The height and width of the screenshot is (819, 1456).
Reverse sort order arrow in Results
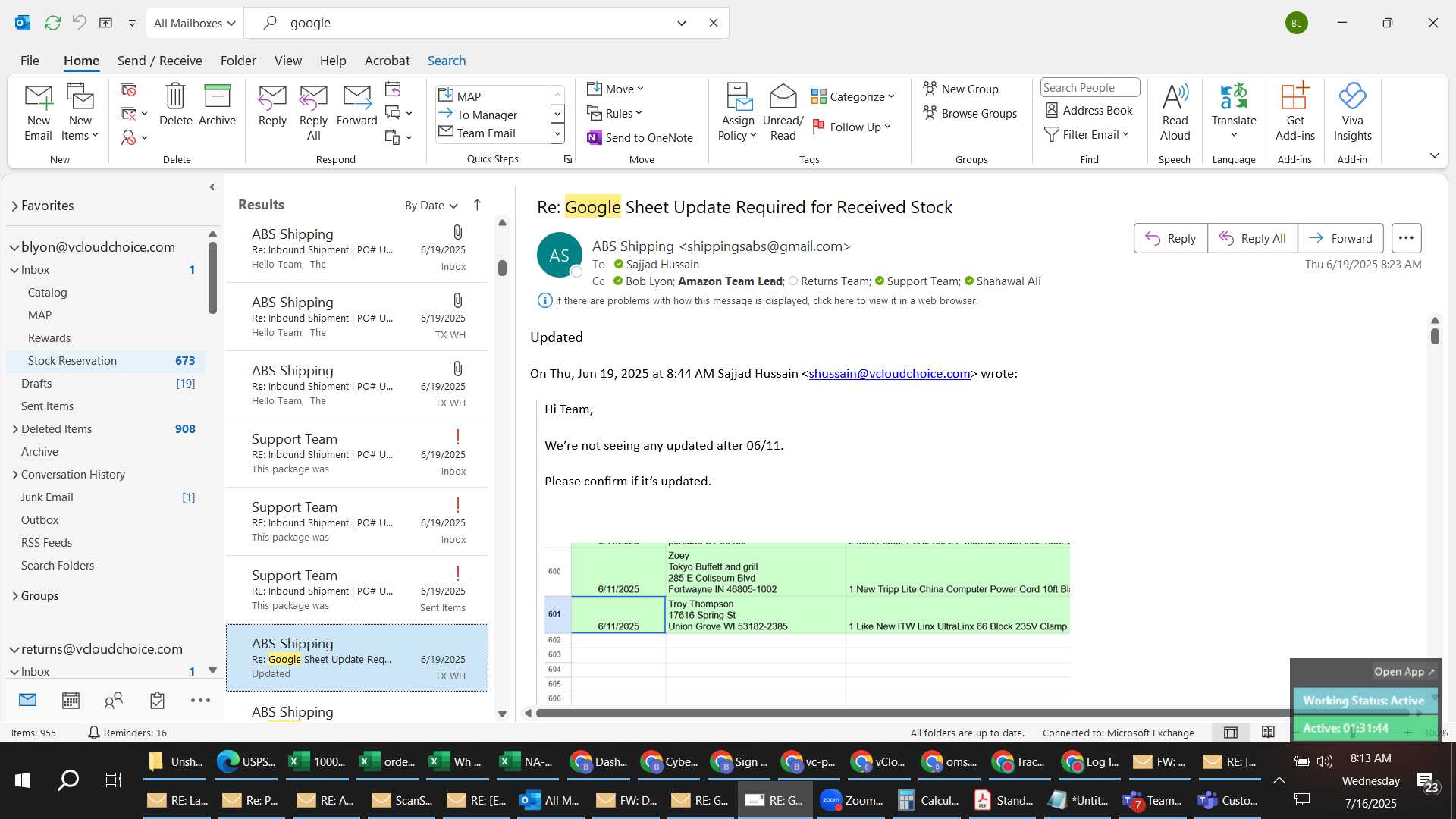(x=477, y=205)
